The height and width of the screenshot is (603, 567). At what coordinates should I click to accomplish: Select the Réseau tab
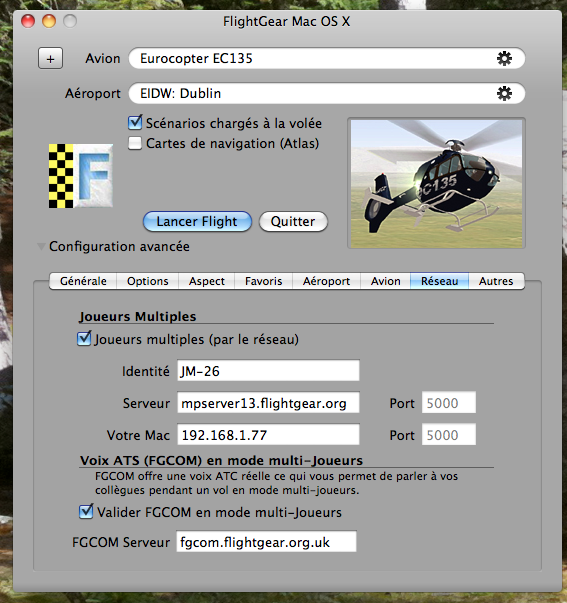[x=440, y=281]
